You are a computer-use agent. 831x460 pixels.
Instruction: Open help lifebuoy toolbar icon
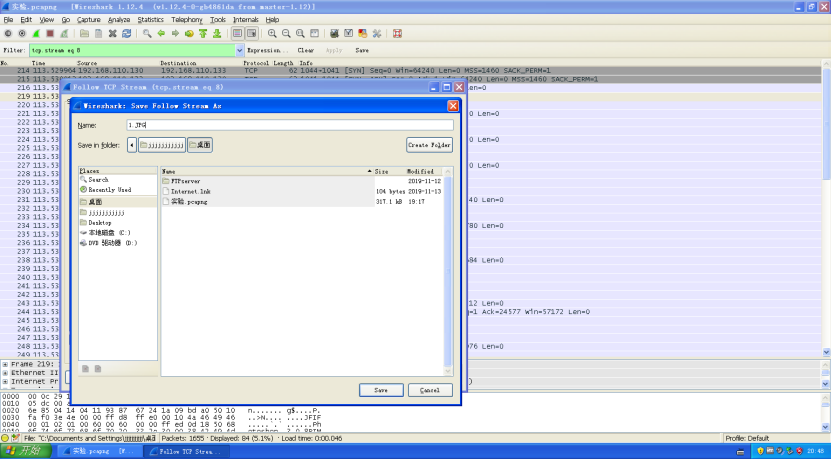pos(397,33)
